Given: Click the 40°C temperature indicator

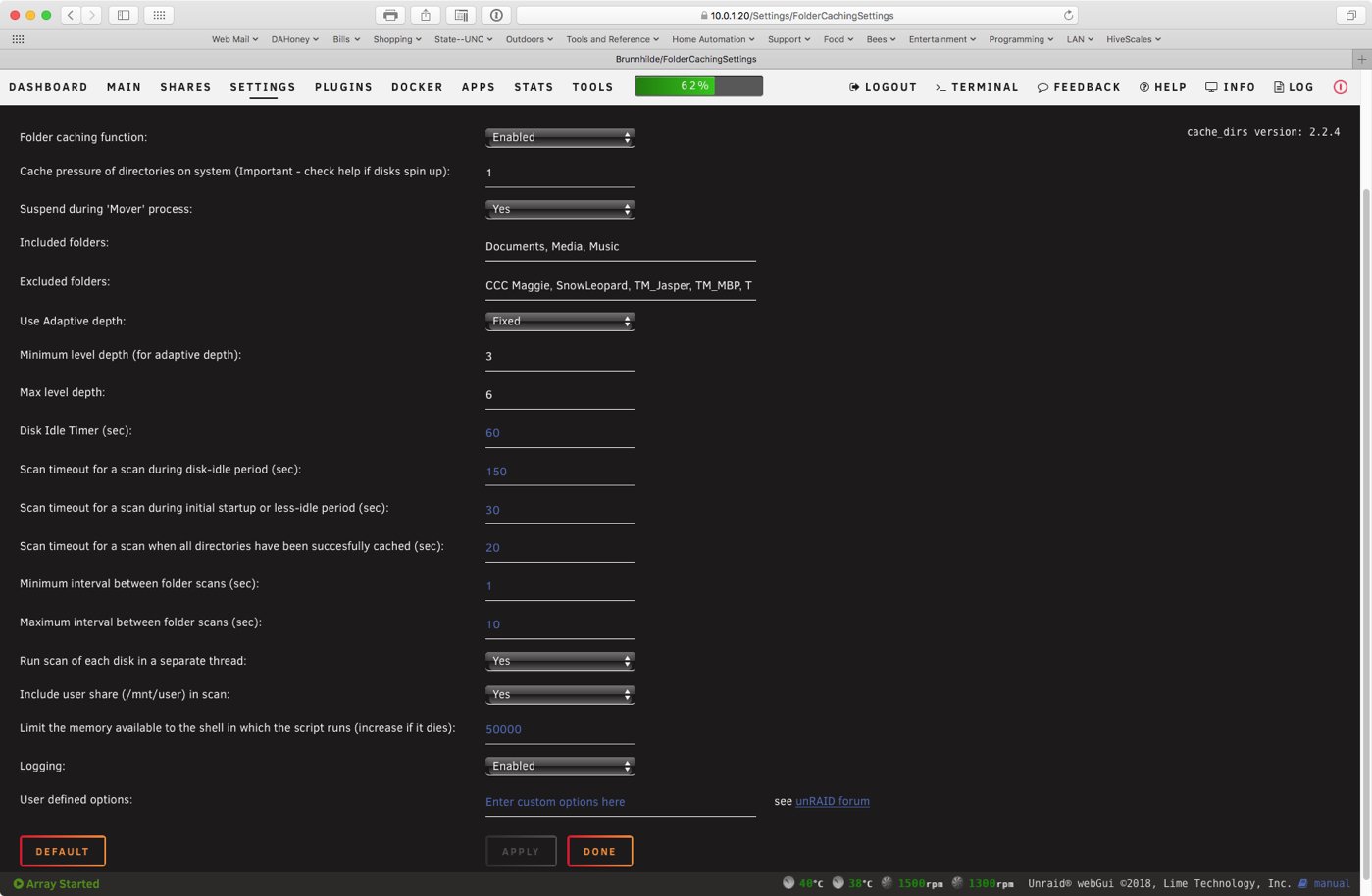Looking at the screenshot, I should [803, 884].
